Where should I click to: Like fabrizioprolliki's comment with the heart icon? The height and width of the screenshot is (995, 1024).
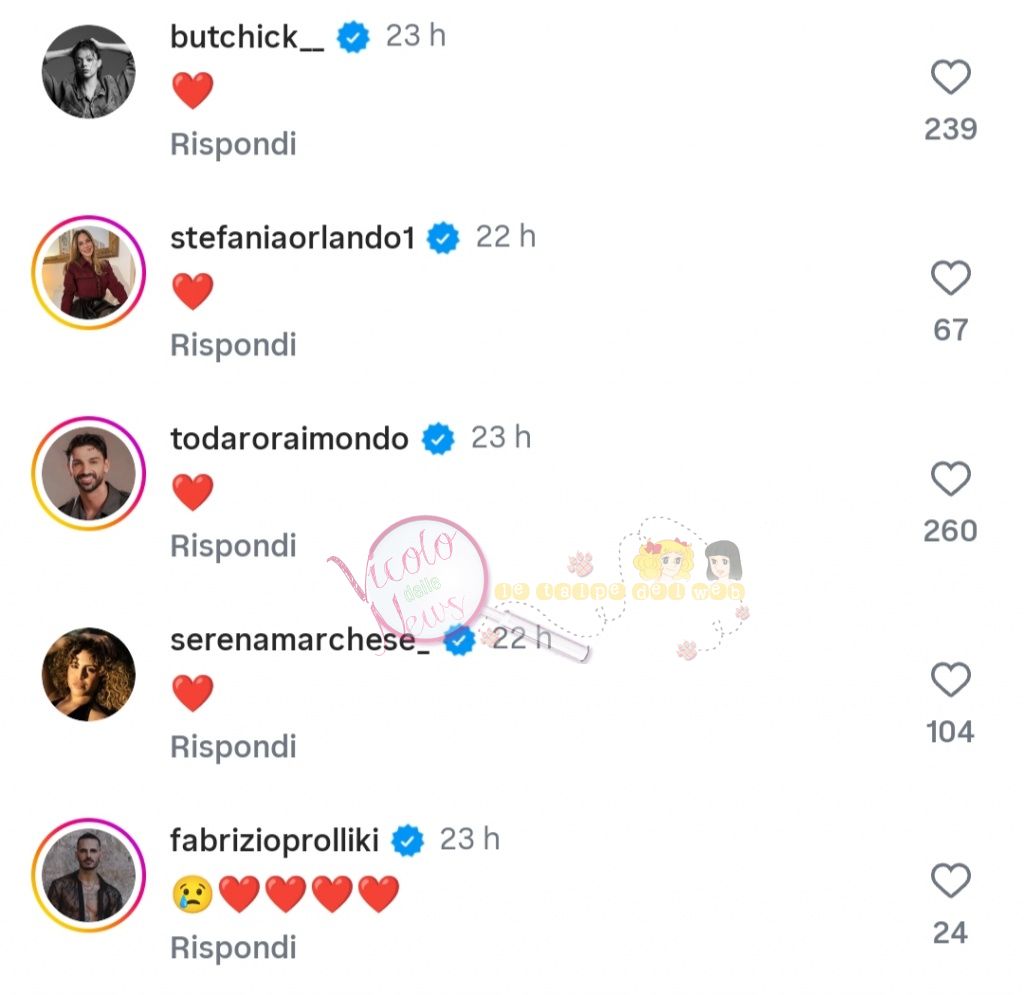[x=950, y=882]
